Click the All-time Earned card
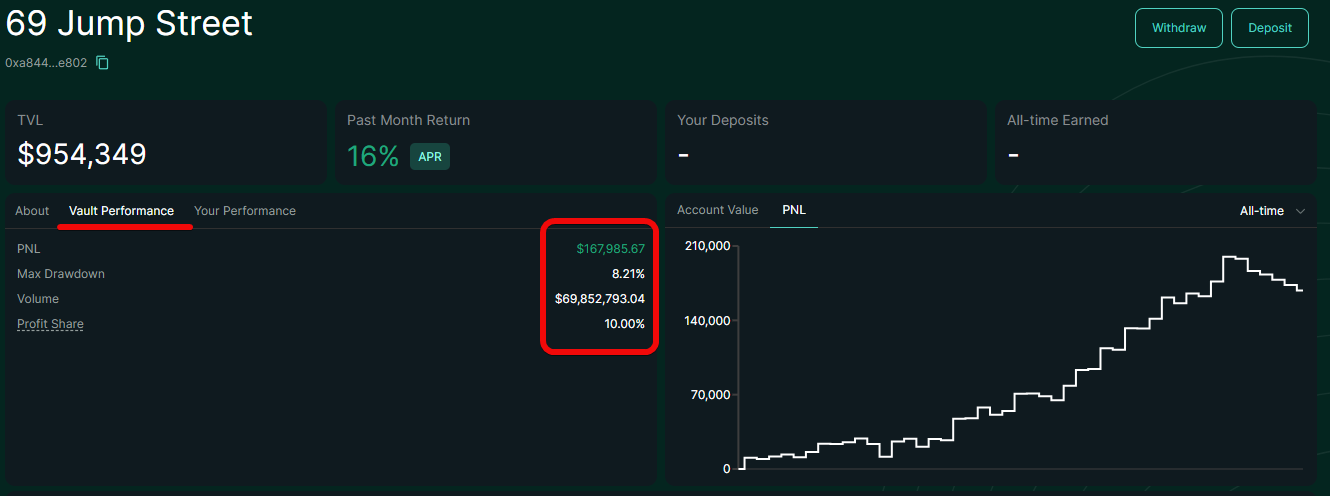 tap(1155, 141)
